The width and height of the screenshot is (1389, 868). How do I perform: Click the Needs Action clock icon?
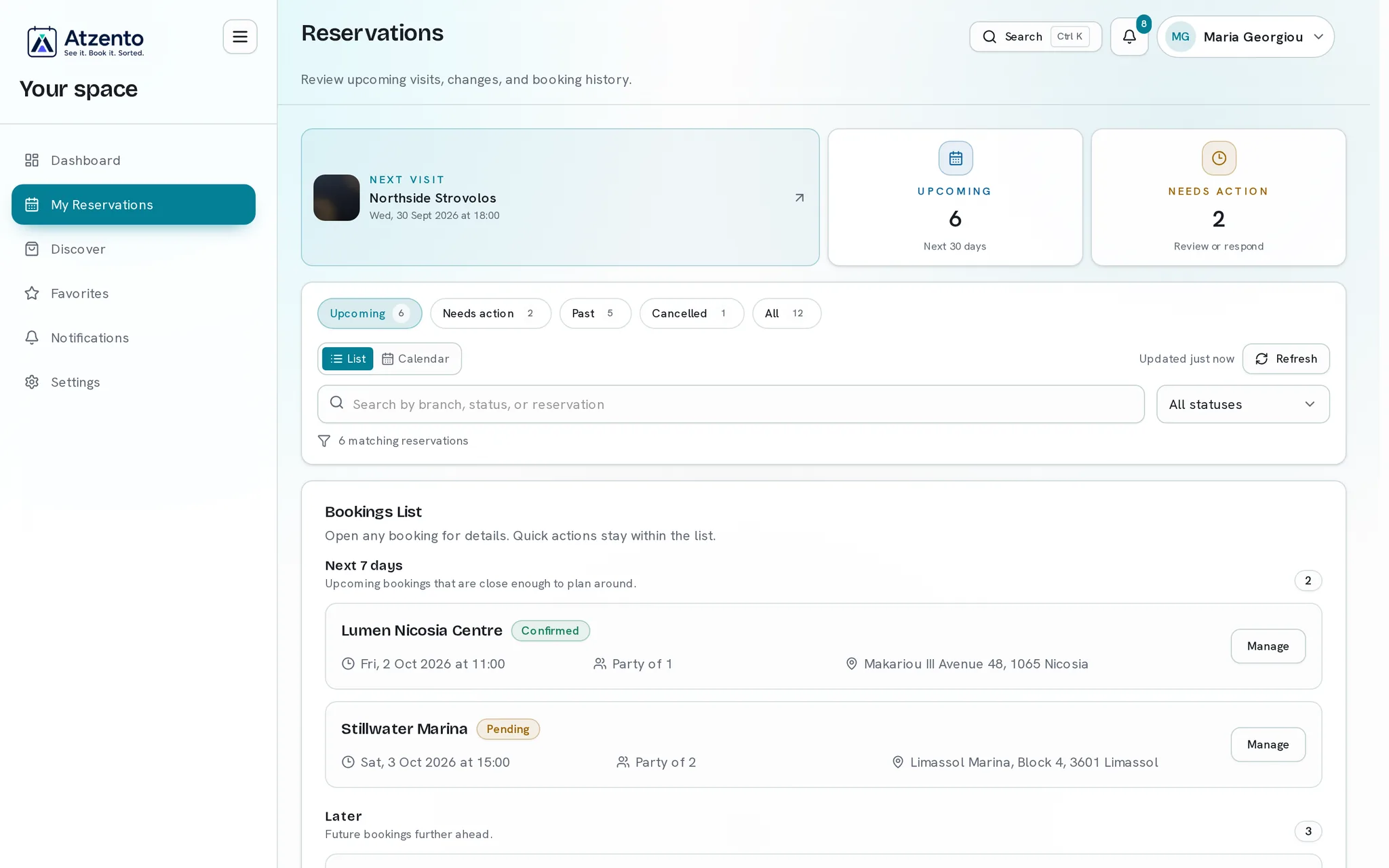pyautogui.click(x=1219, y=158)
